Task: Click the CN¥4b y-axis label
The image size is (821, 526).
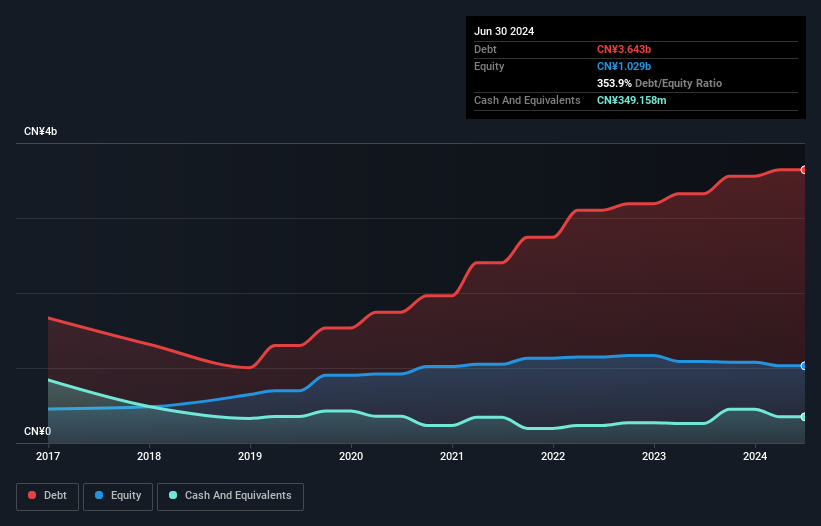Action: coord(40,131)
